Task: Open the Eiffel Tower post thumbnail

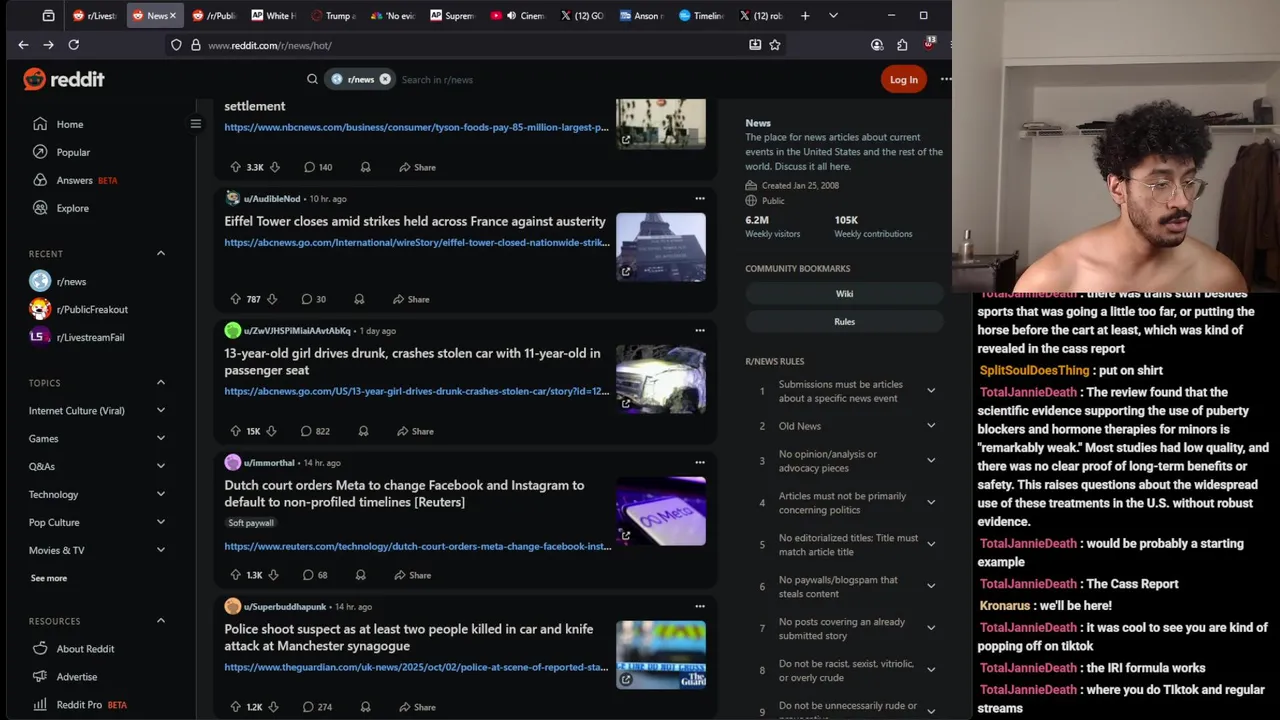Action: pyautogui.click(x=661, y=247)
